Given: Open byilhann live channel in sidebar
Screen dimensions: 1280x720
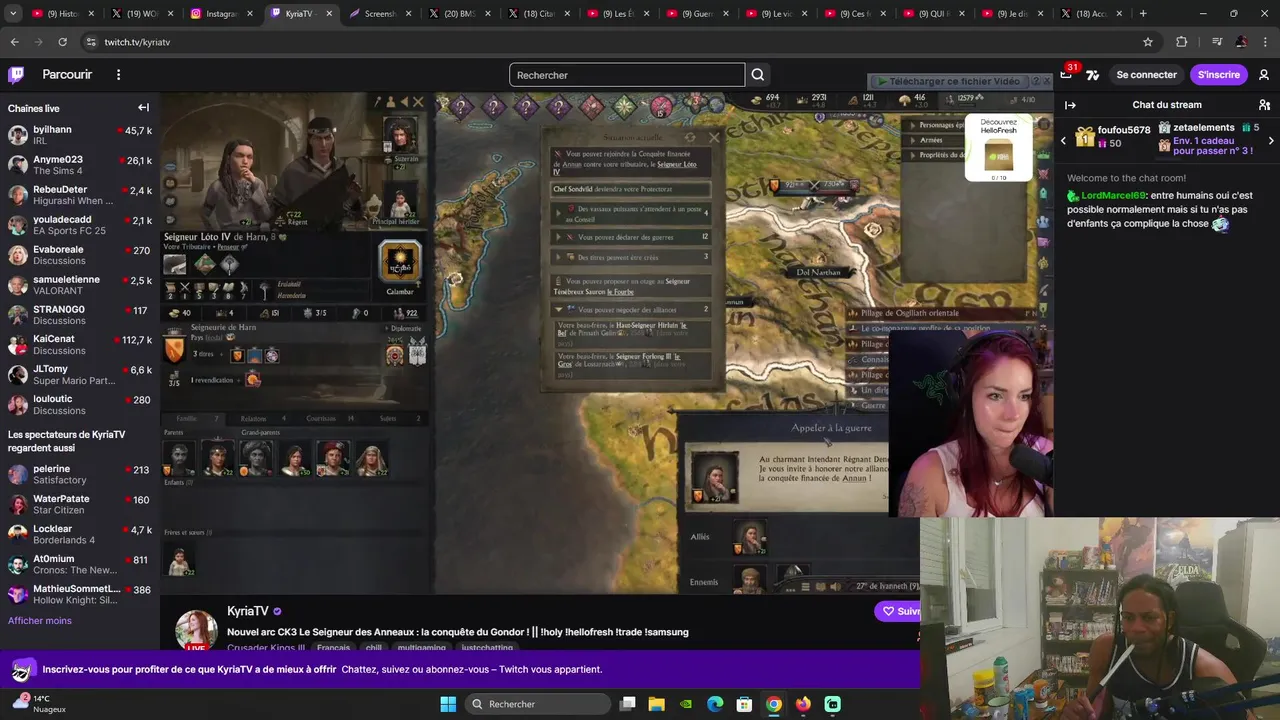Looking at the screenshot, I should pos(80,135).
